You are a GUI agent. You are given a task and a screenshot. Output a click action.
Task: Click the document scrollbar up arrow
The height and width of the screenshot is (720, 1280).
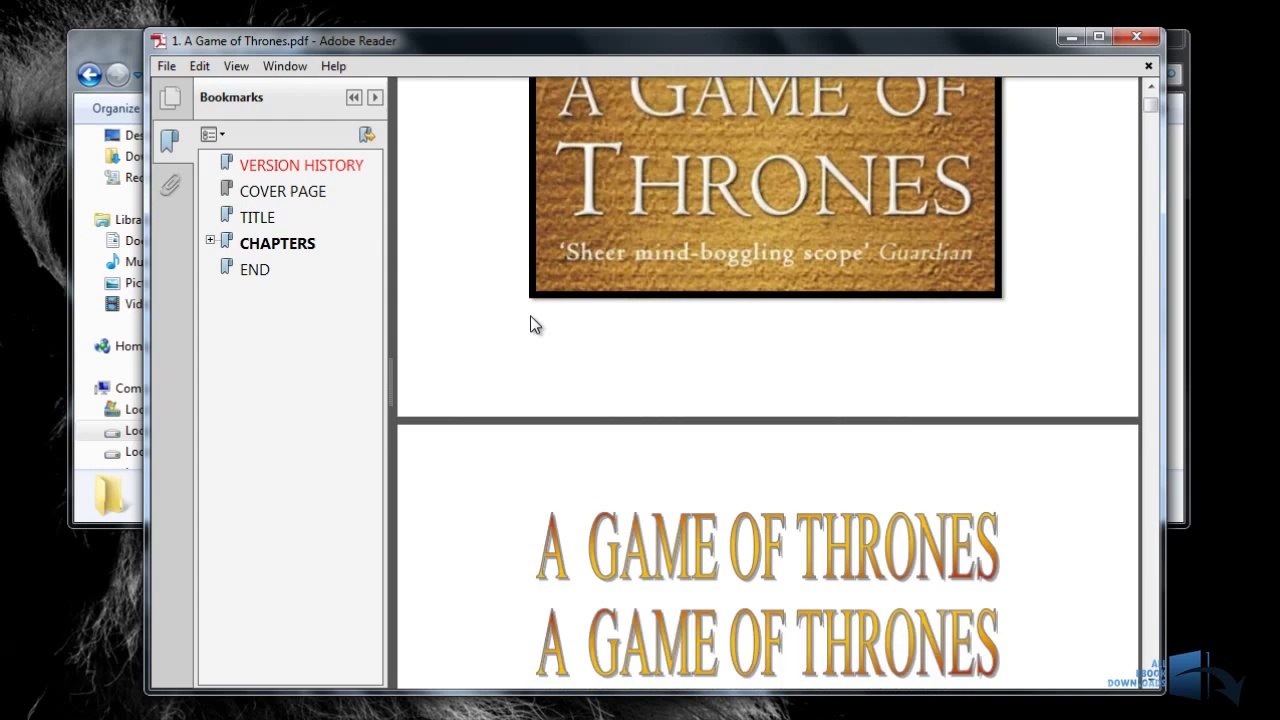(1151, 87)
